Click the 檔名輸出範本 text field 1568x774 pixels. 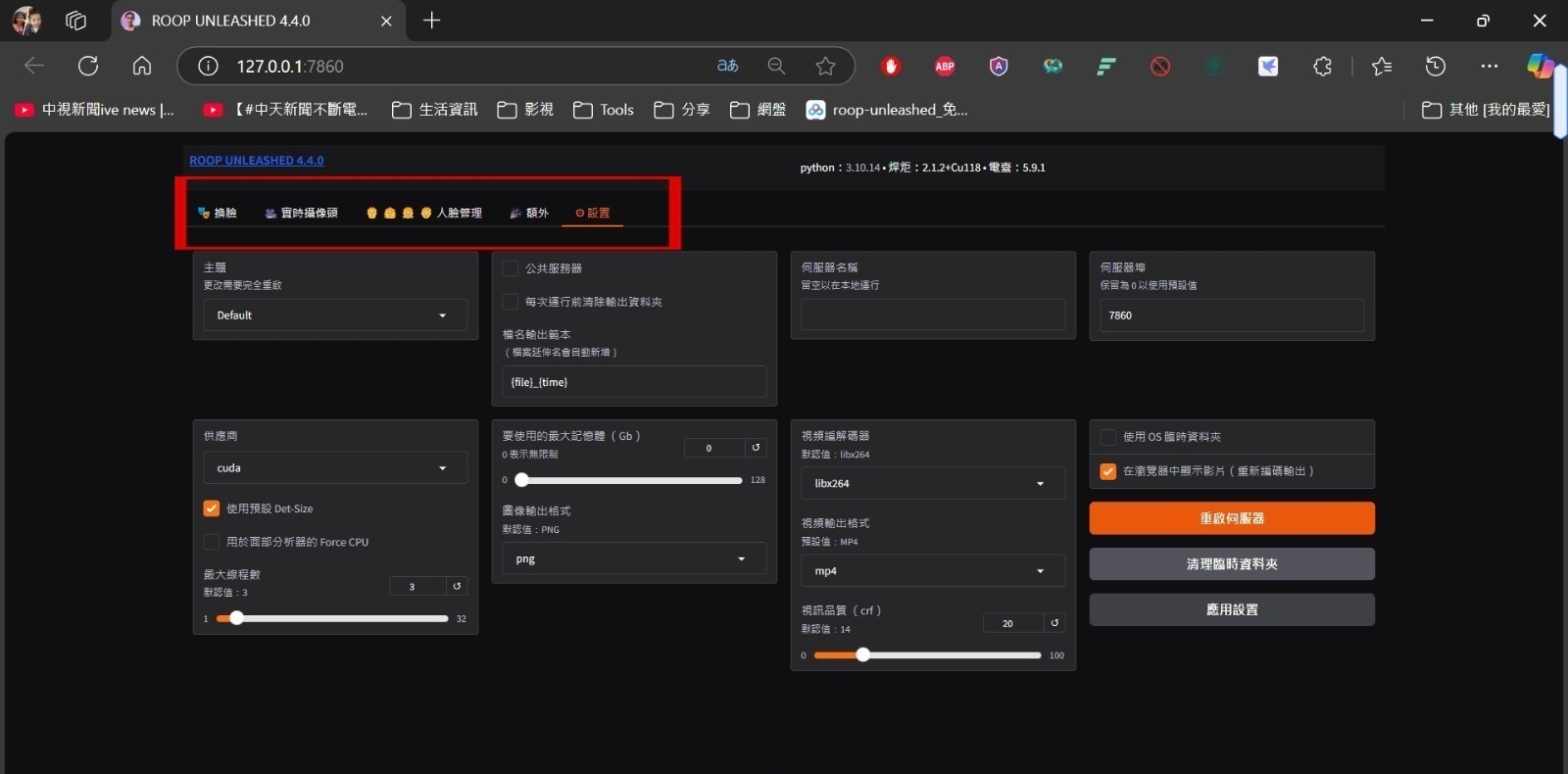coord(634,382)
